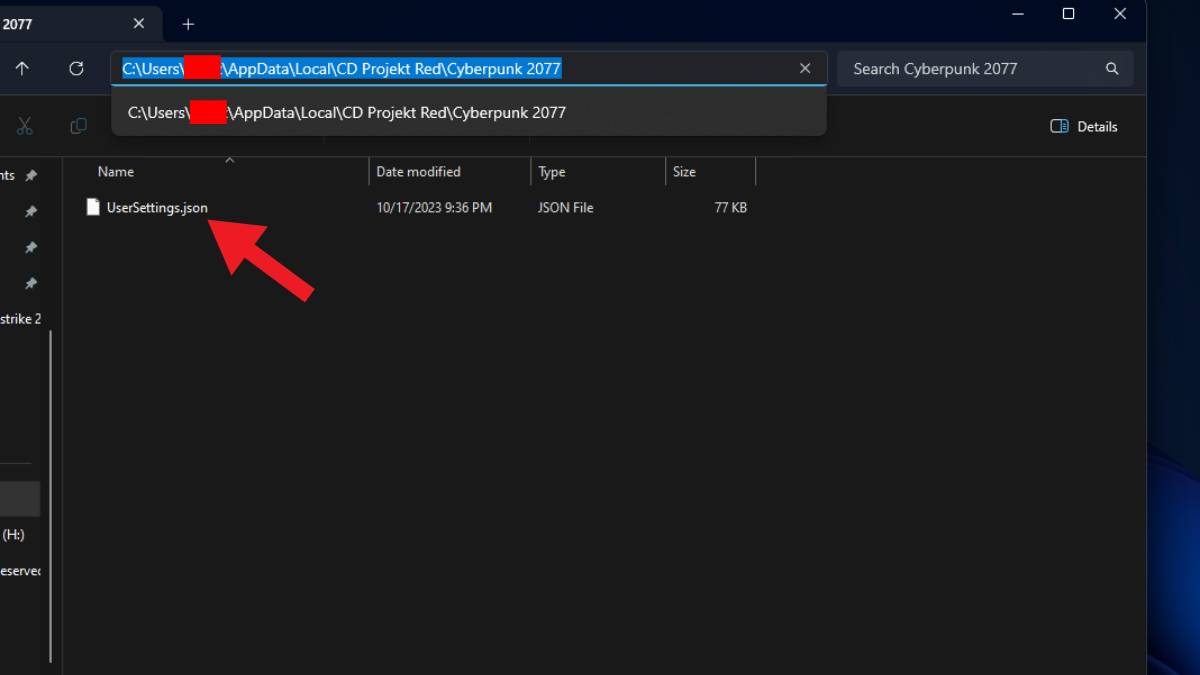
Task: Sort files by the Date modified column
Action: (x=418, y=171)
